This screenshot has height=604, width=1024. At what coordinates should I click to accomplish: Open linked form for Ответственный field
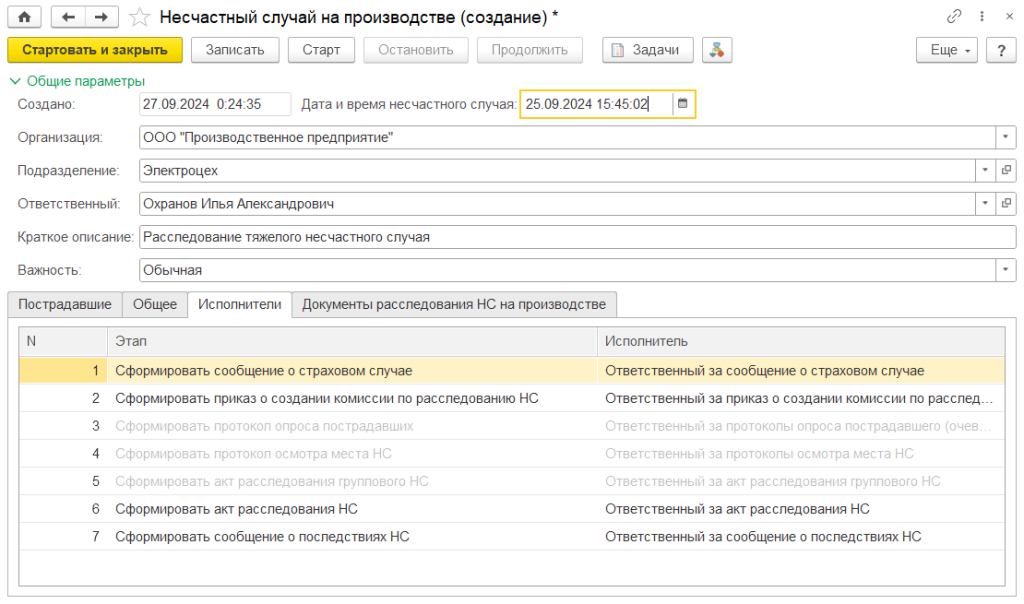(1006, 204)
